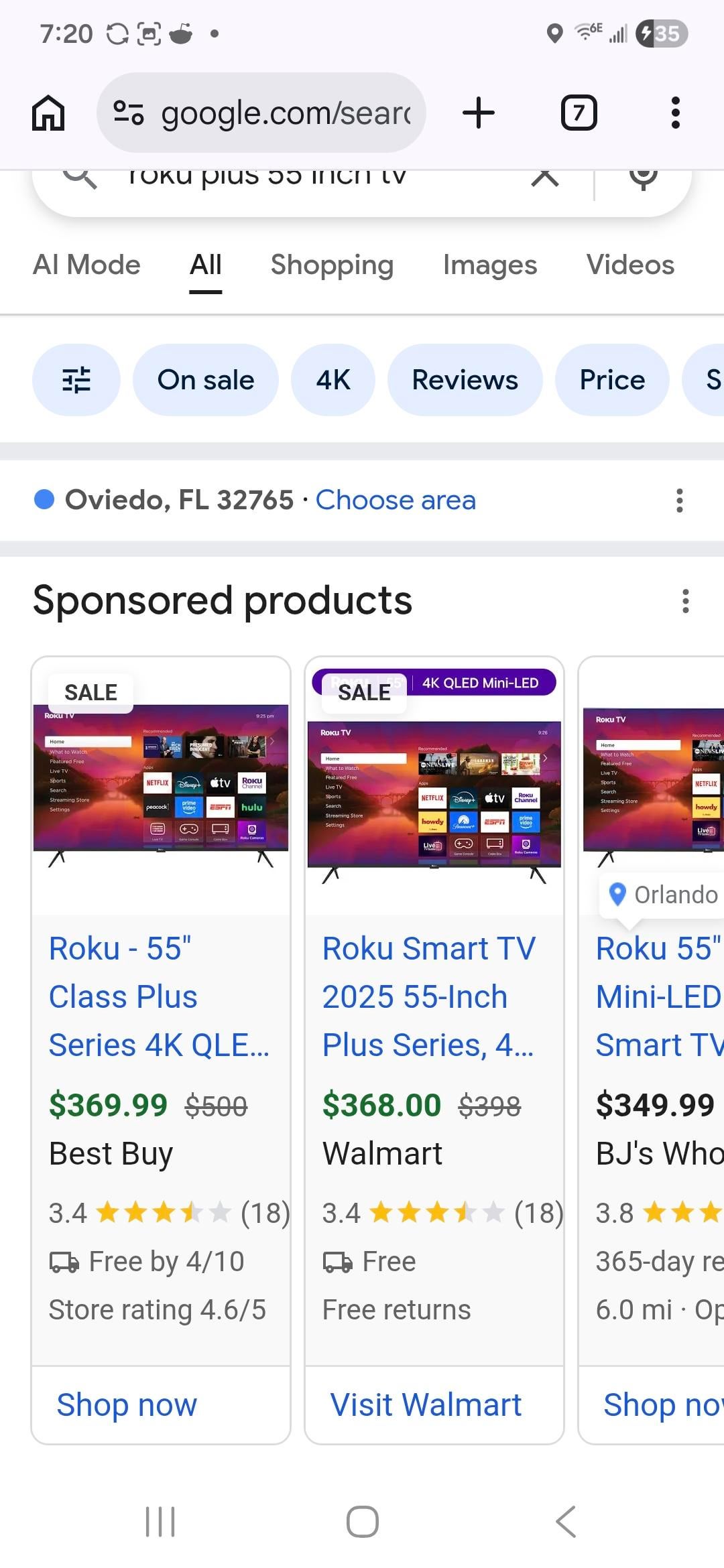The image size is (724, 1568).
Task: Toggle the 4K filter chip
Action: pyautogui.click(x=333, y=380)
